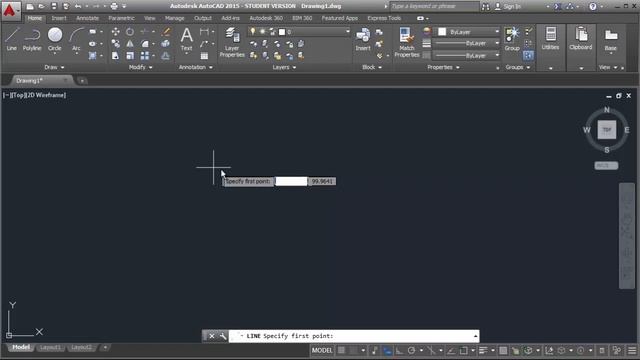Click the Group icon
Image resolution: width=640 pixels, height=360 pixels.
point(512,39)
